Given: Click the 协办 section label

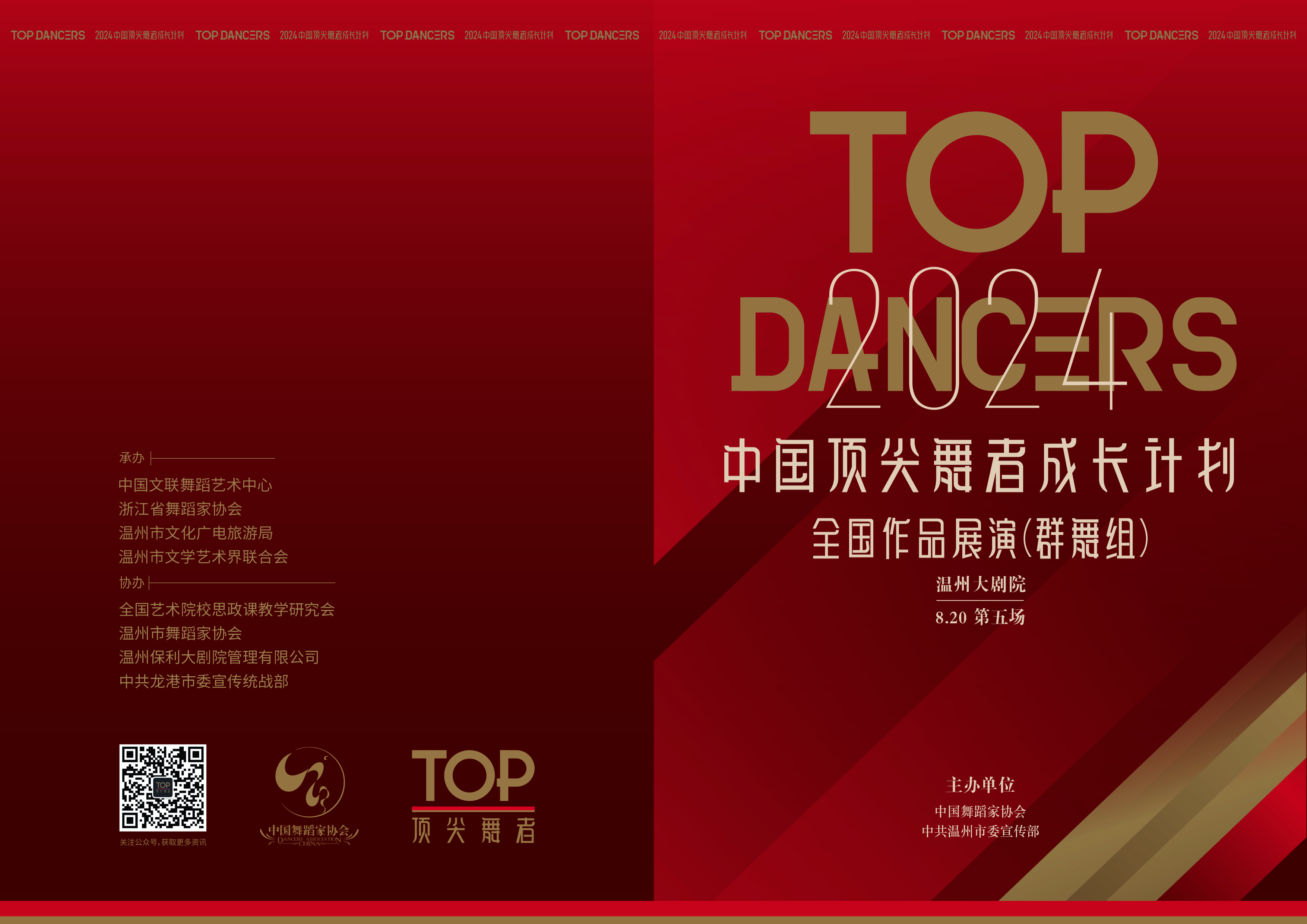Looking at the screenshot, I should pos(132,583).
